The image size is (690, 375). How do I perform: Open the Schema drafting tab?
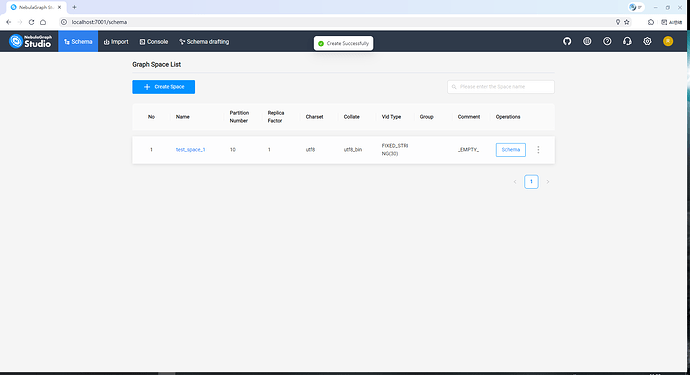pos(204,42)
